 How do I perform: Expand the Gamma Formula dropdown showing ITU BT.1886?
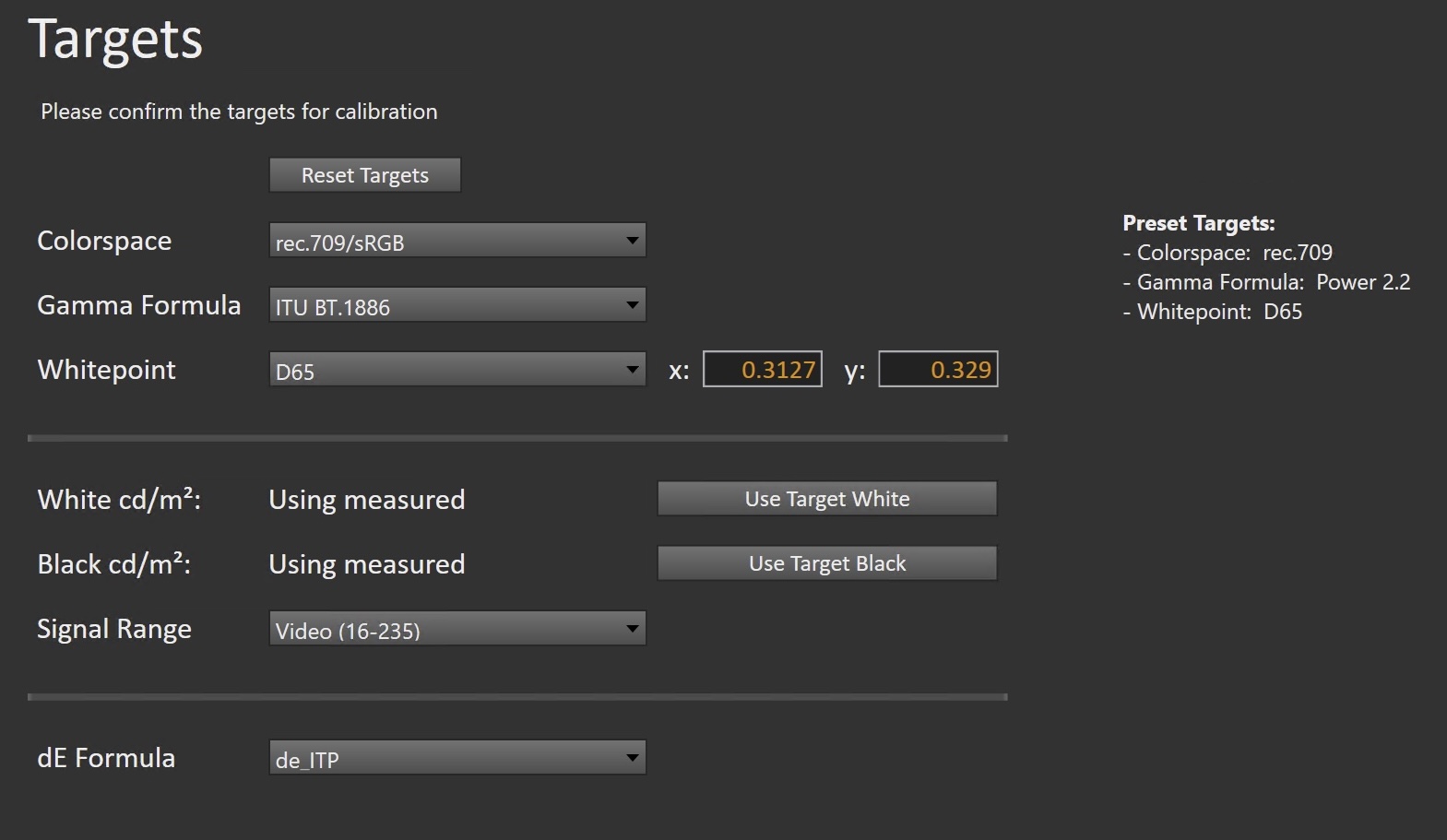(457, 306)
